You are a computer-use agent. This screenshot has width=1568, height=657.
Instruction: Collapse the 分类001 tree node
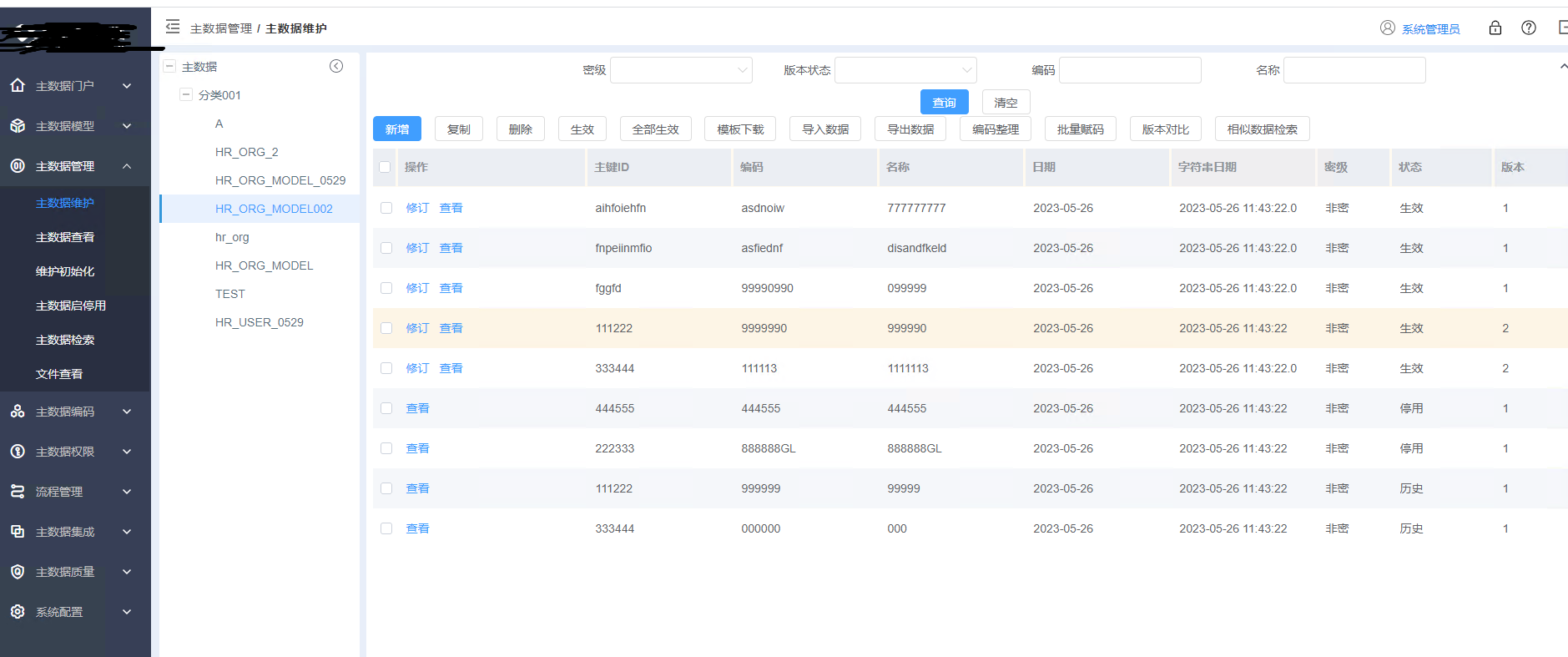[187, 94]
